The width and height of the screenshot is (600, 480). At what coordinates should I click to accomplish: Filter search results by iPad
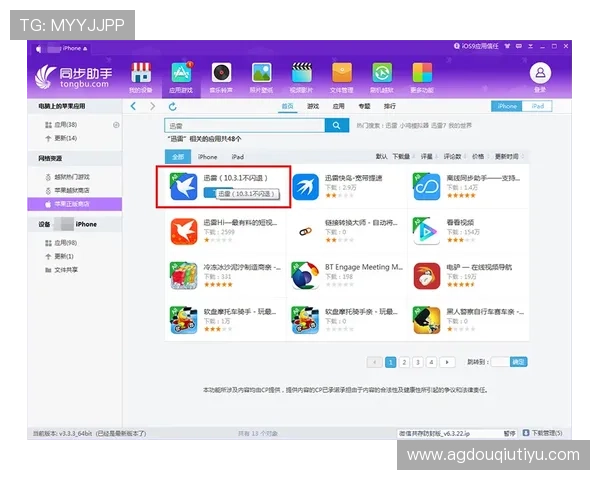[238, 157]
